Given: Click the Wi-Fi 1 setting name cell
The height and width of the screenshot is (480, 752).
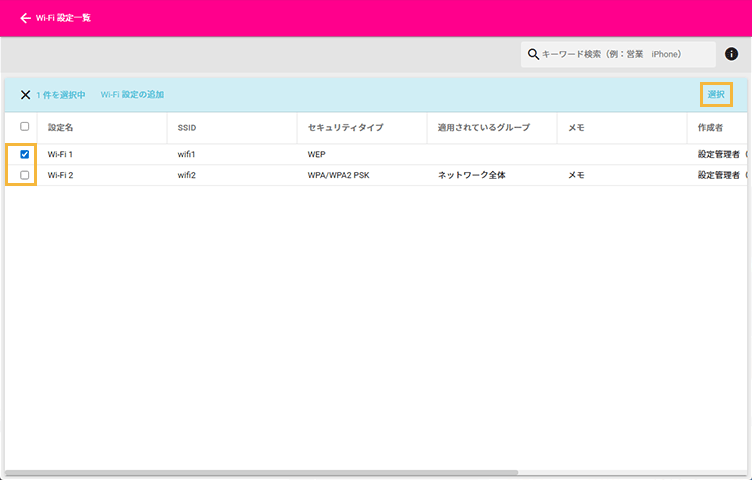Looking at the screenshot, I should [60, 154].
